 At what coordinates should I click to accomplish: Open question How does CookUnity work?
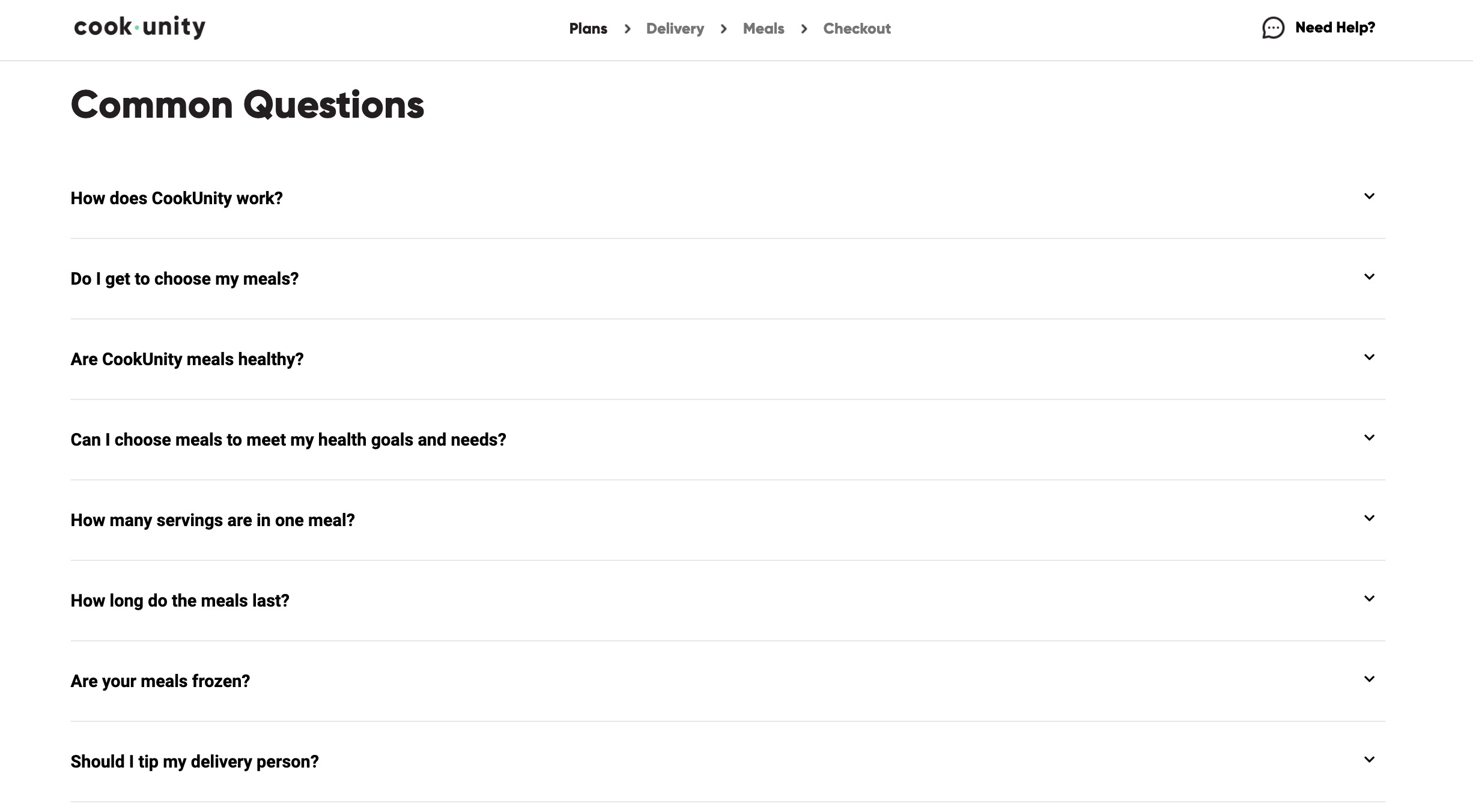pos(177,198)
